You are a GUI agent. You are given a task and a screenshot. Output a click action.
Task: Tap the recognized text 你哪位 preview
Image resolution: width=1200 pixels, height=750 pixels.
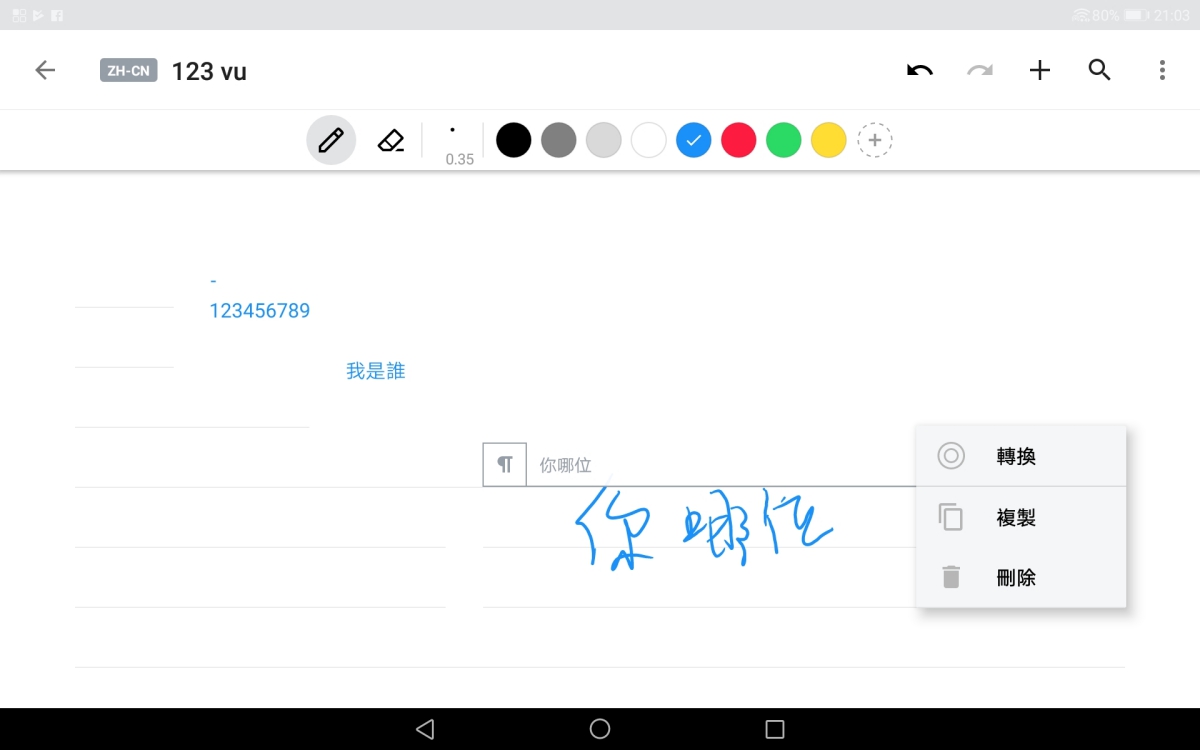(566, 465)
